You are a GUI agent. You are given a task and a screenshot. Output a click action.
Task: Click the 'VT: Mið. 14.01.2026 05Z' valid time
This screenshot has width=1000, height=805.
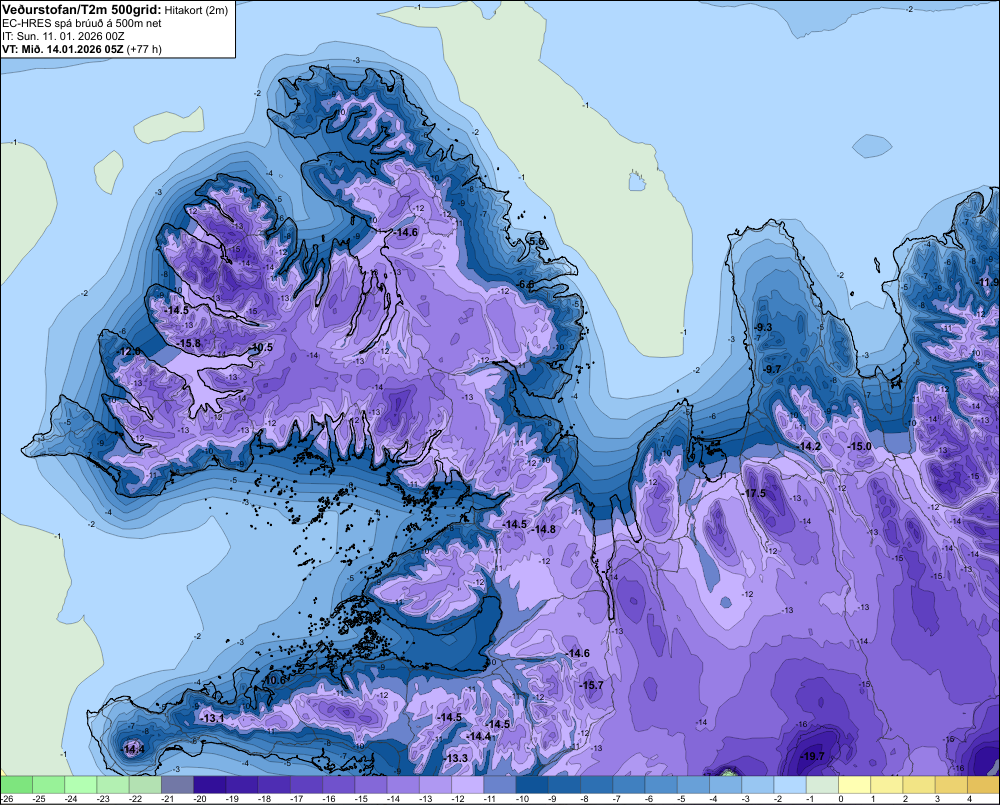tap(63, 49)
